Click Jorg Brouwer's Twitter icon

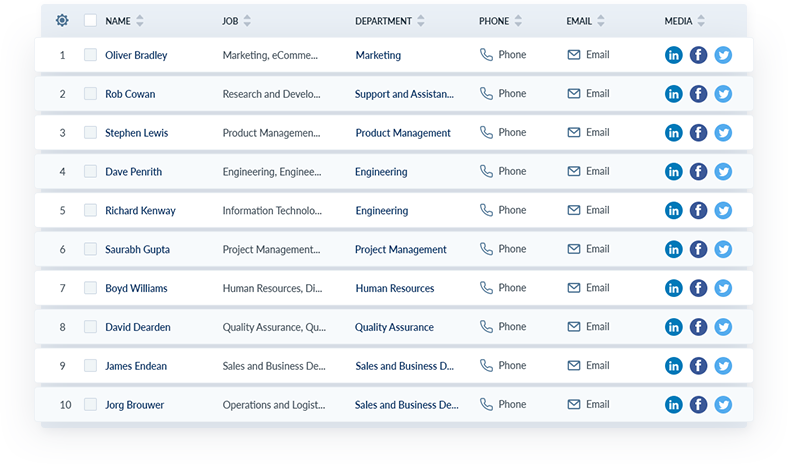point(723,404)
